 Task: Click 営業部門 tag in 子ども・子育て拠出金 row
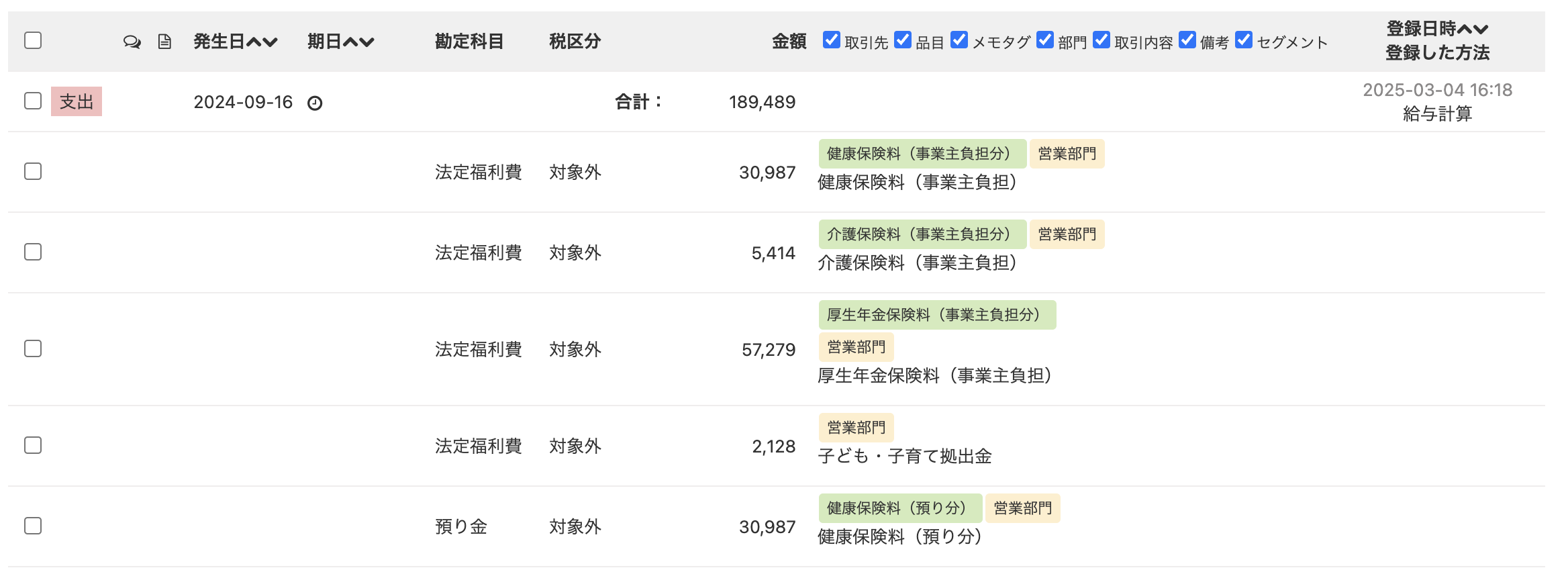tap(856, 428)
